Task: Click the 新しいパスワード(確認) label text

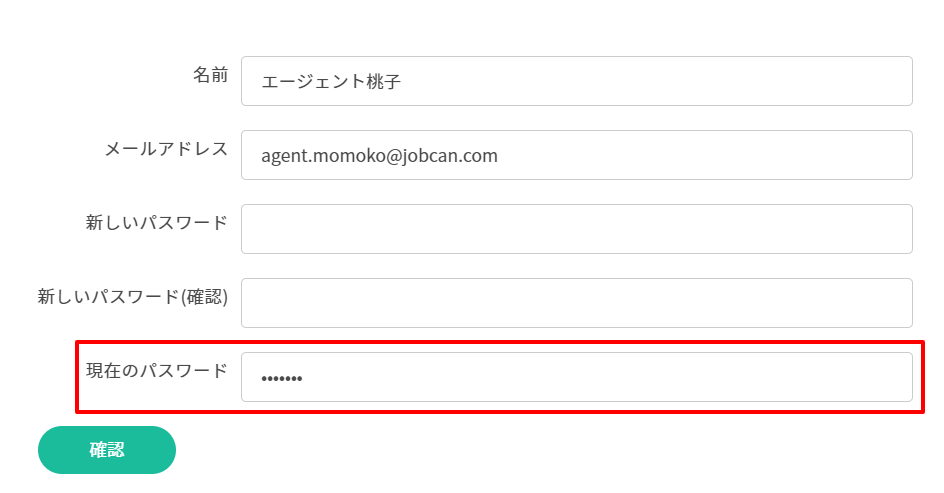Action: 132,297
